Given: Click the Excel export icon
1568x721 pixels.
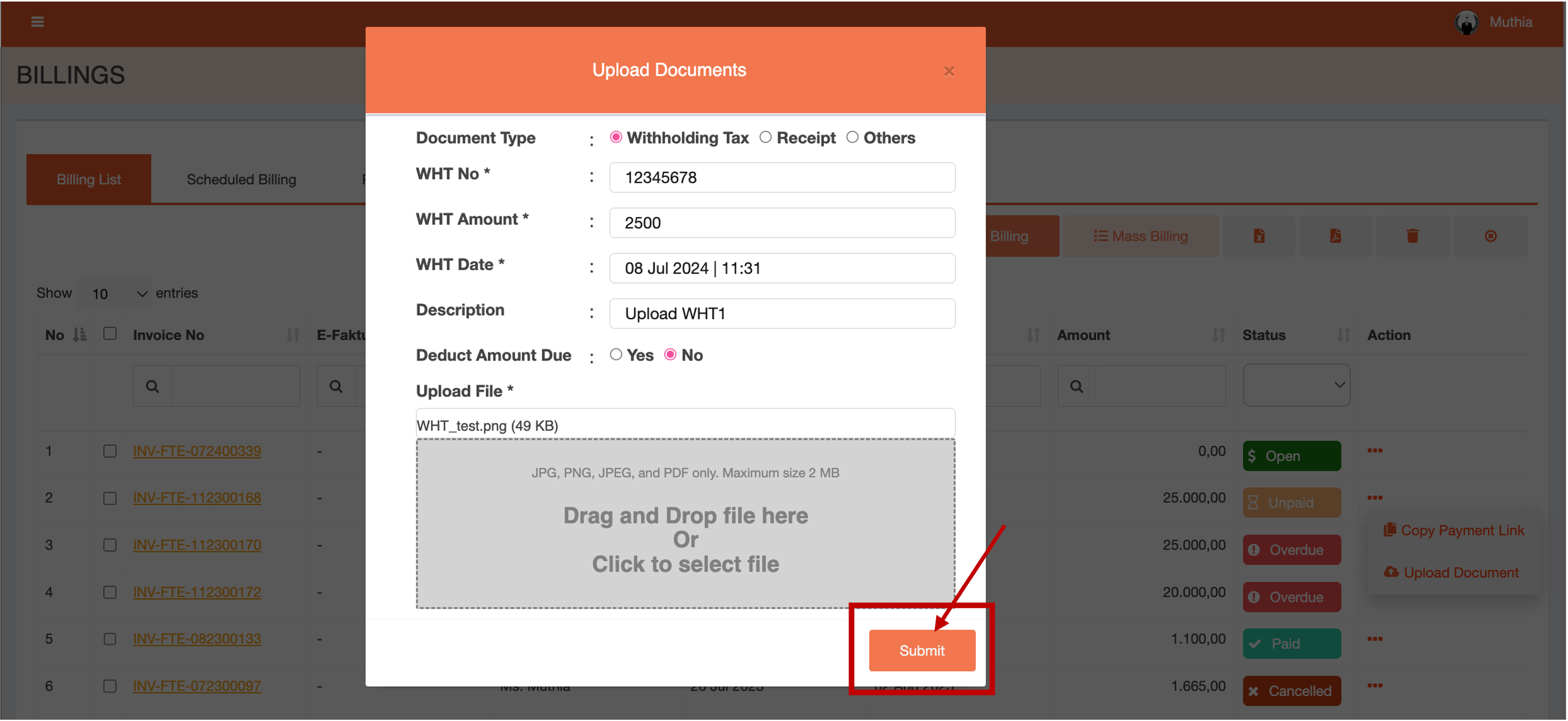Looking at the screenshot, I should pyautogui.click(x=1259, y=236).
